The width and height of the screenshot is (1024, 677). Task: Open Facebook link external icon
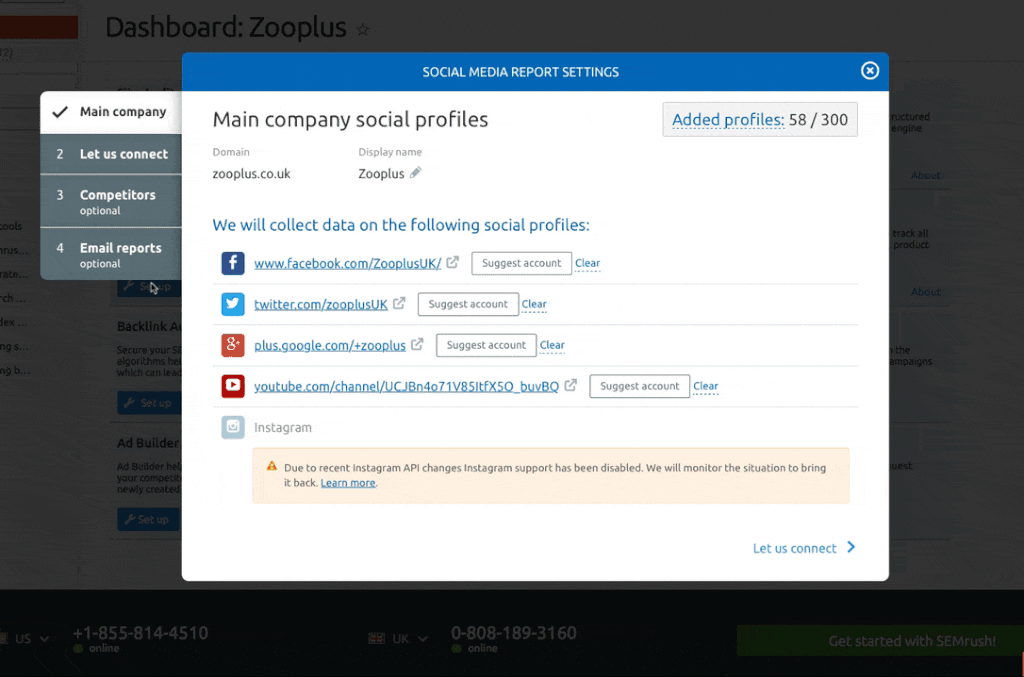(453, 262)
